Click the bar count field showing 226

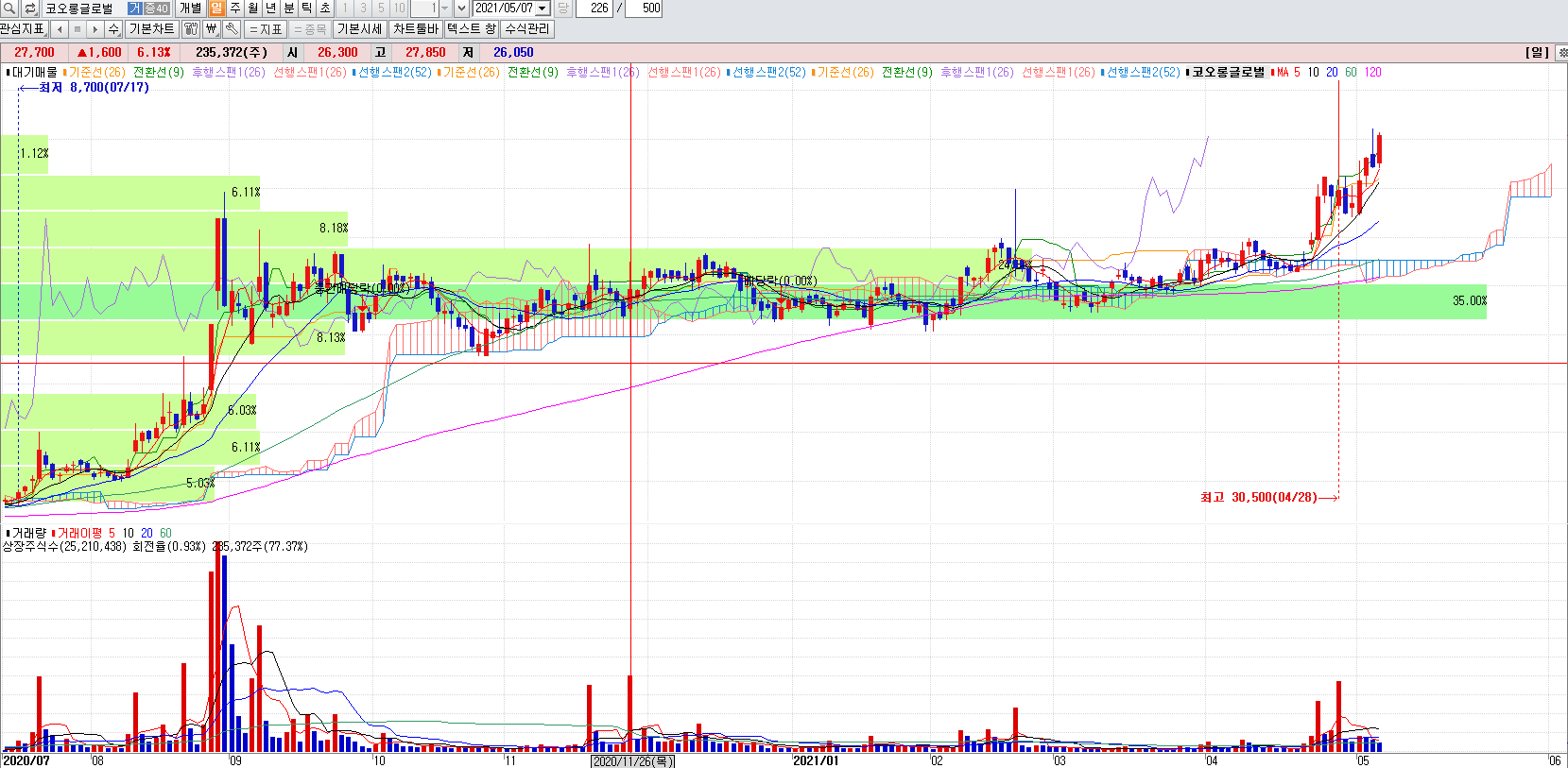point(594,9)
